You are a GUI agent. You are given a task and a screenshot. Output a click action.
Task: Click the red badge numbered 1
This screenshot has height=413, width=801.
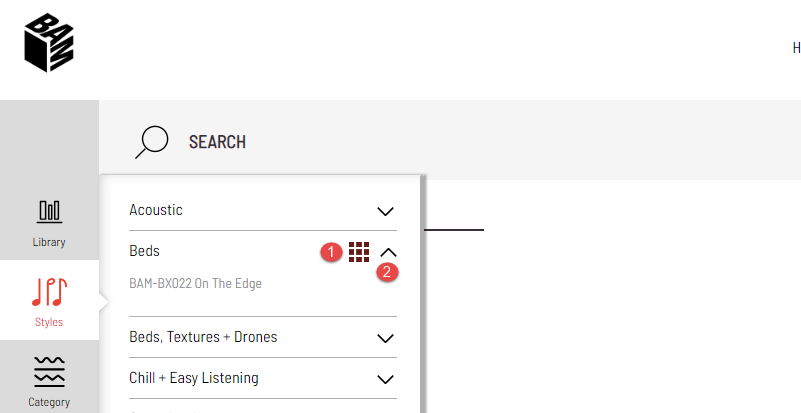coord(332,252)
